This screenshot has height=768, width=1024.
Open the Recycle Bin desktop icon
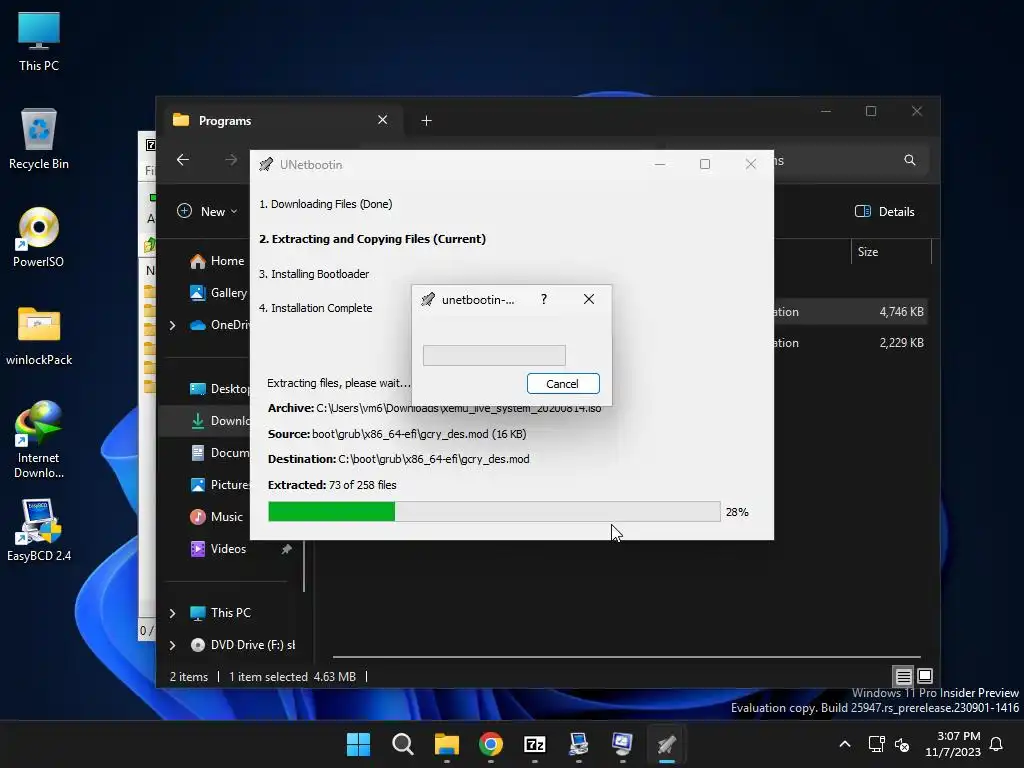(39, 139)
